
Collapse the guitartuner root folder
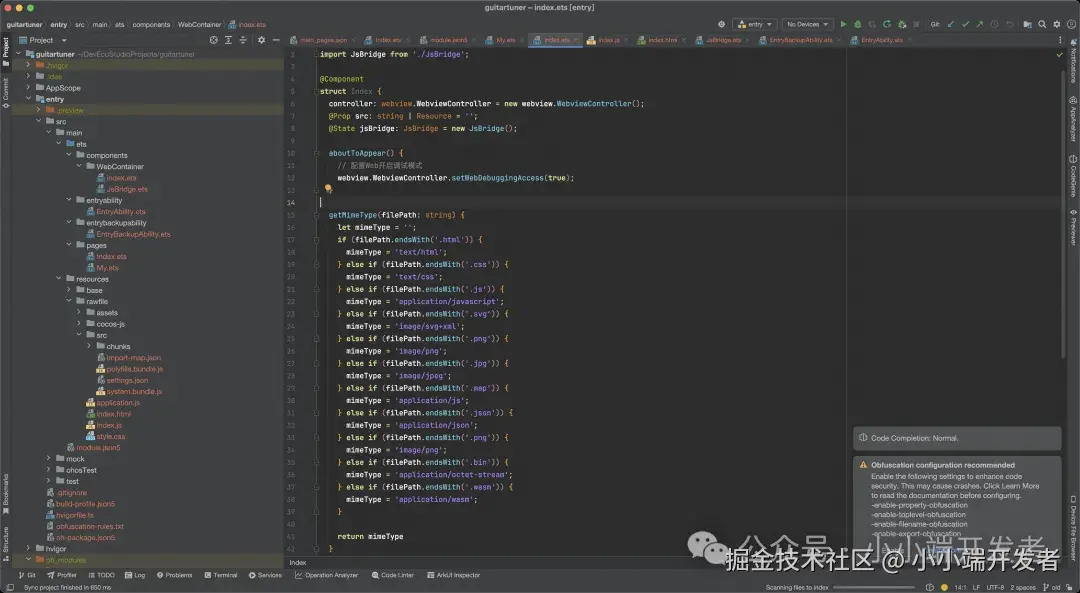click(19, 54)
